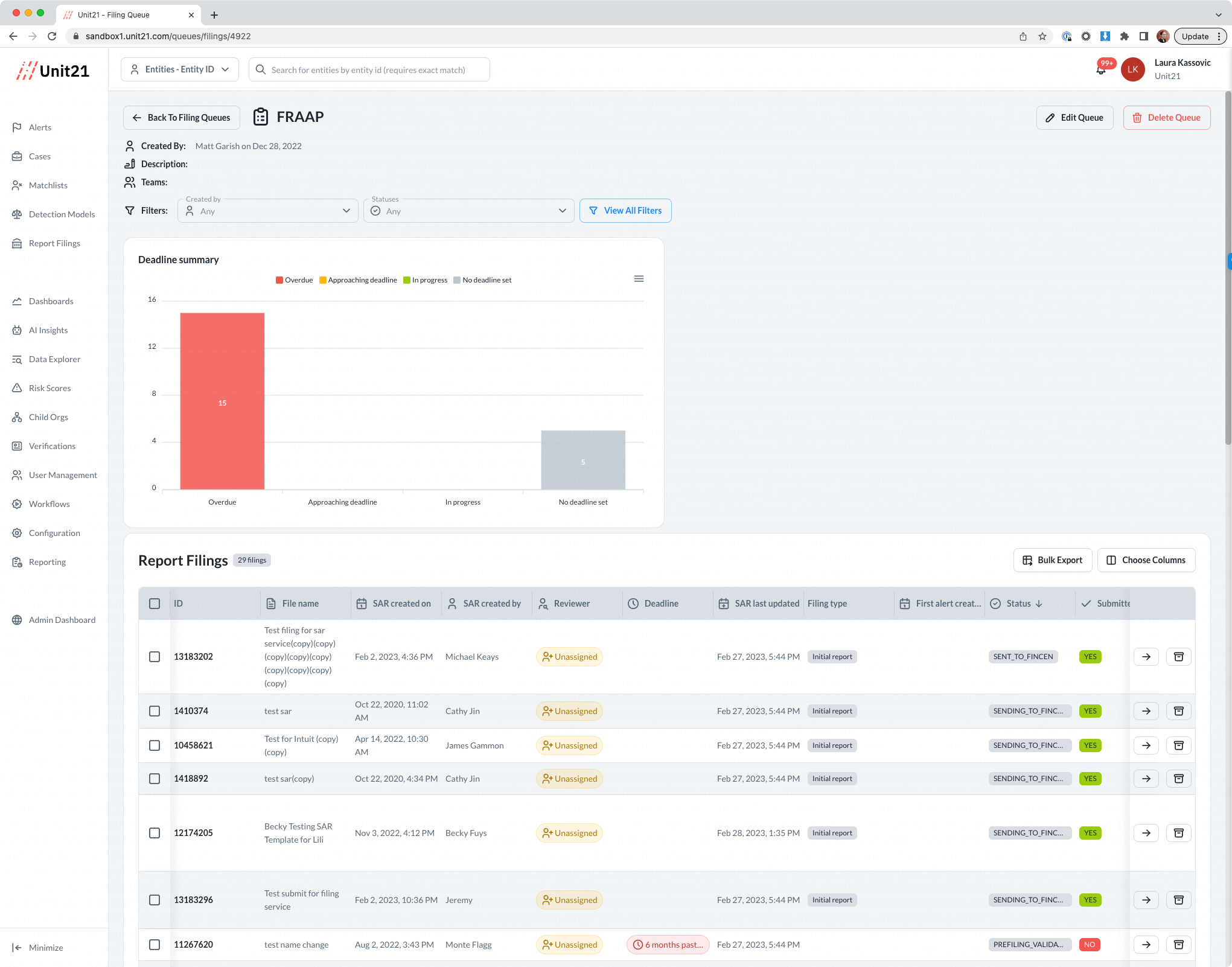Viewport: 1232px width, 967px height.
Task: Expand the Entities - Entity ID dropdown
Action: [180, 69]
